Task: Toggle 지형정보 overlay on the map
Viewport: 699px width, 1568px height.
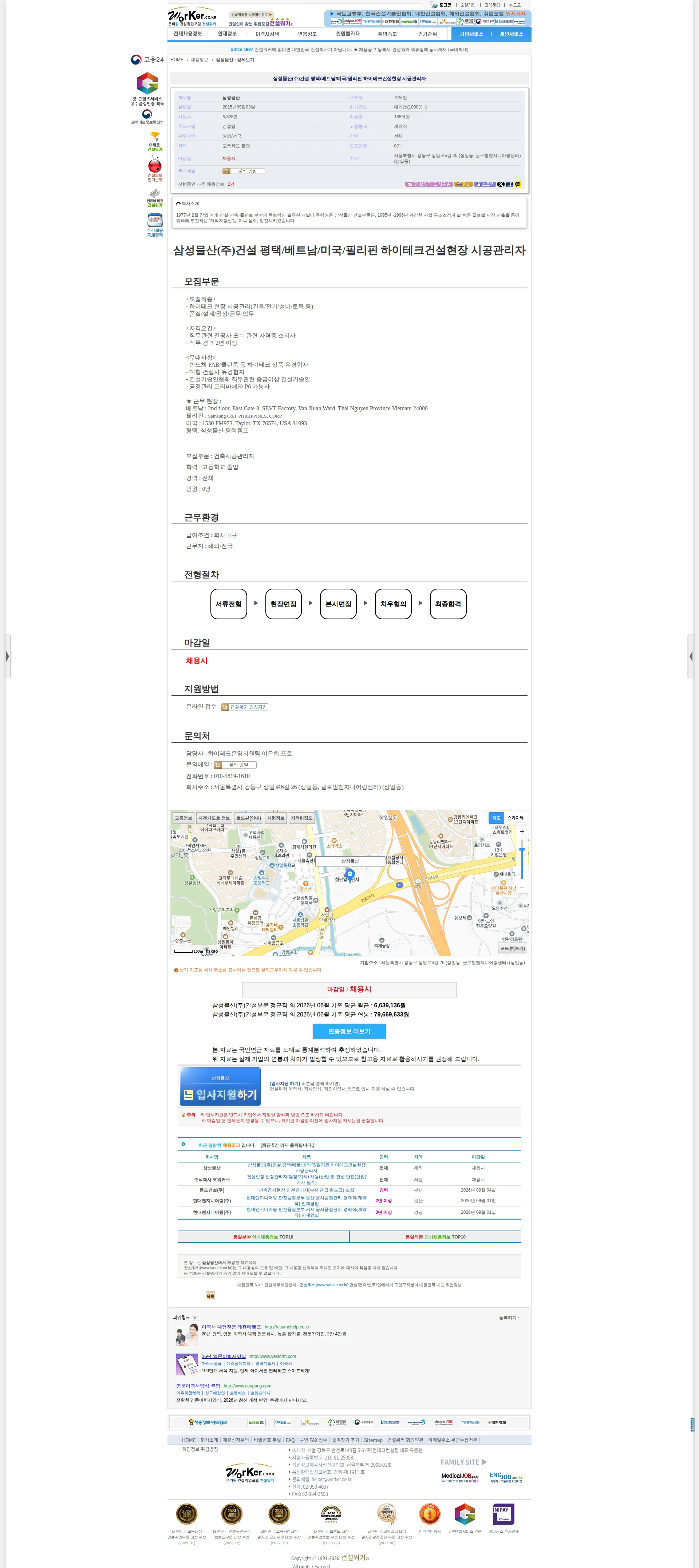Action: pyautogui.click(x=276, y=818)
